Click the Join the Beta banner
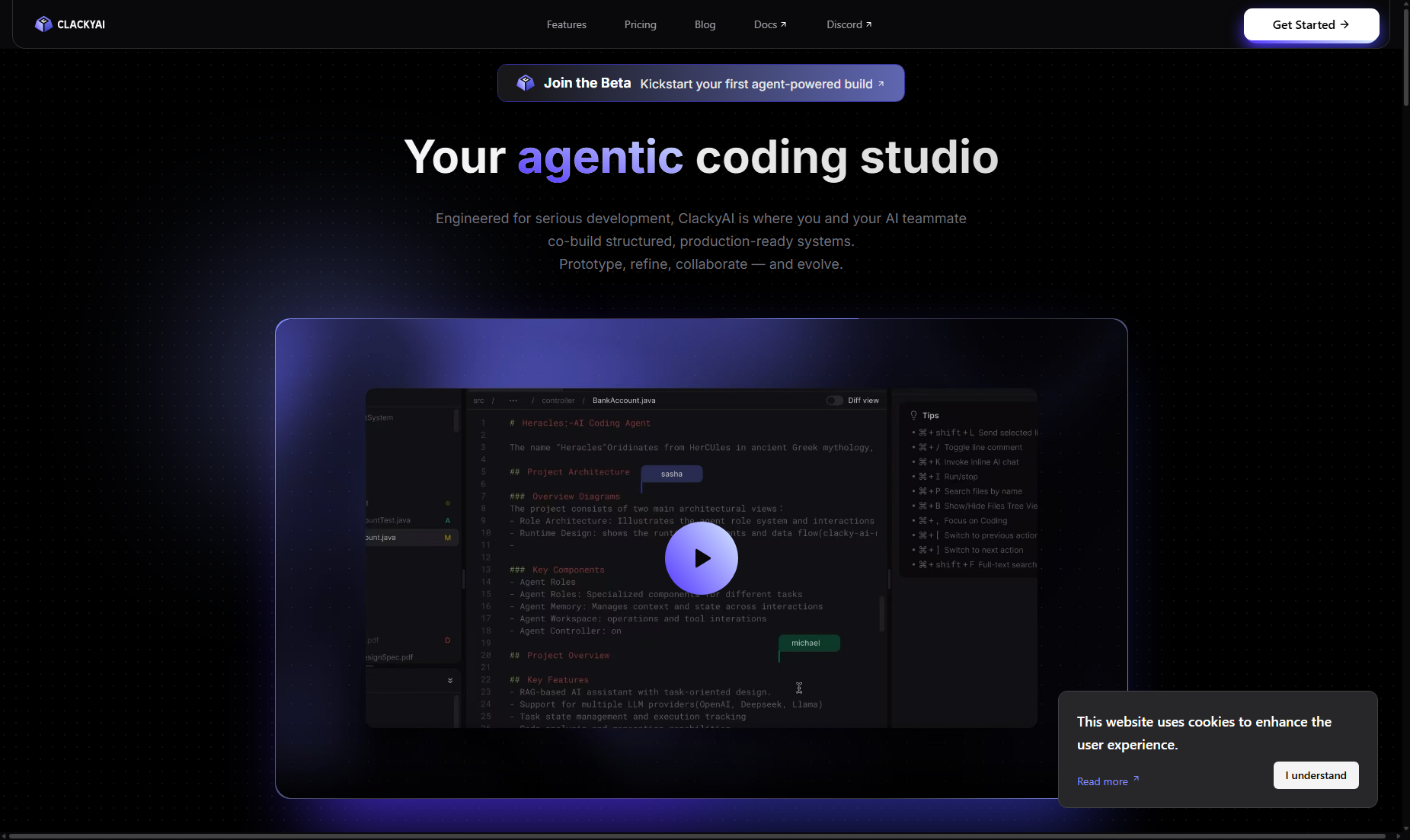Screen dimensions: 1410x840 pyautogui.click(x=701, y=83)
